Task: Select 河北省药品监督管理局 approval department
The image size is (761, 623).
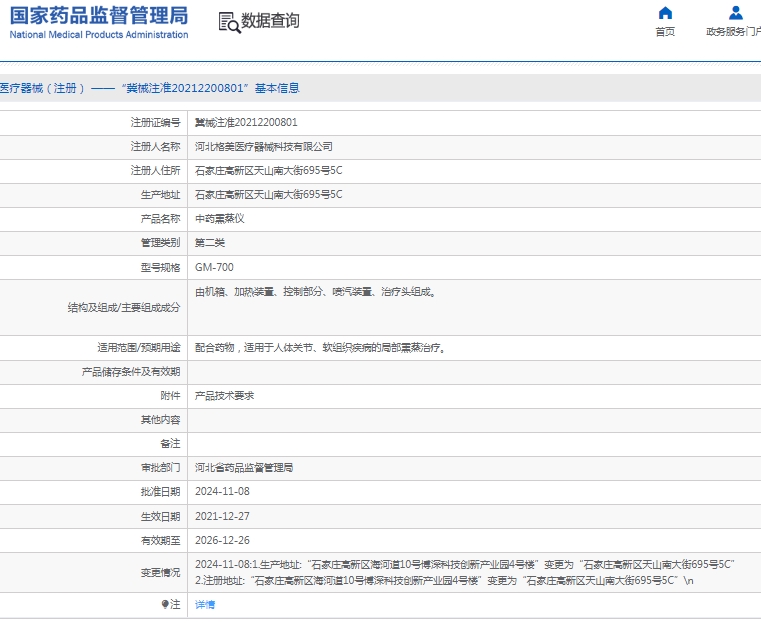Action: [244, 468]
